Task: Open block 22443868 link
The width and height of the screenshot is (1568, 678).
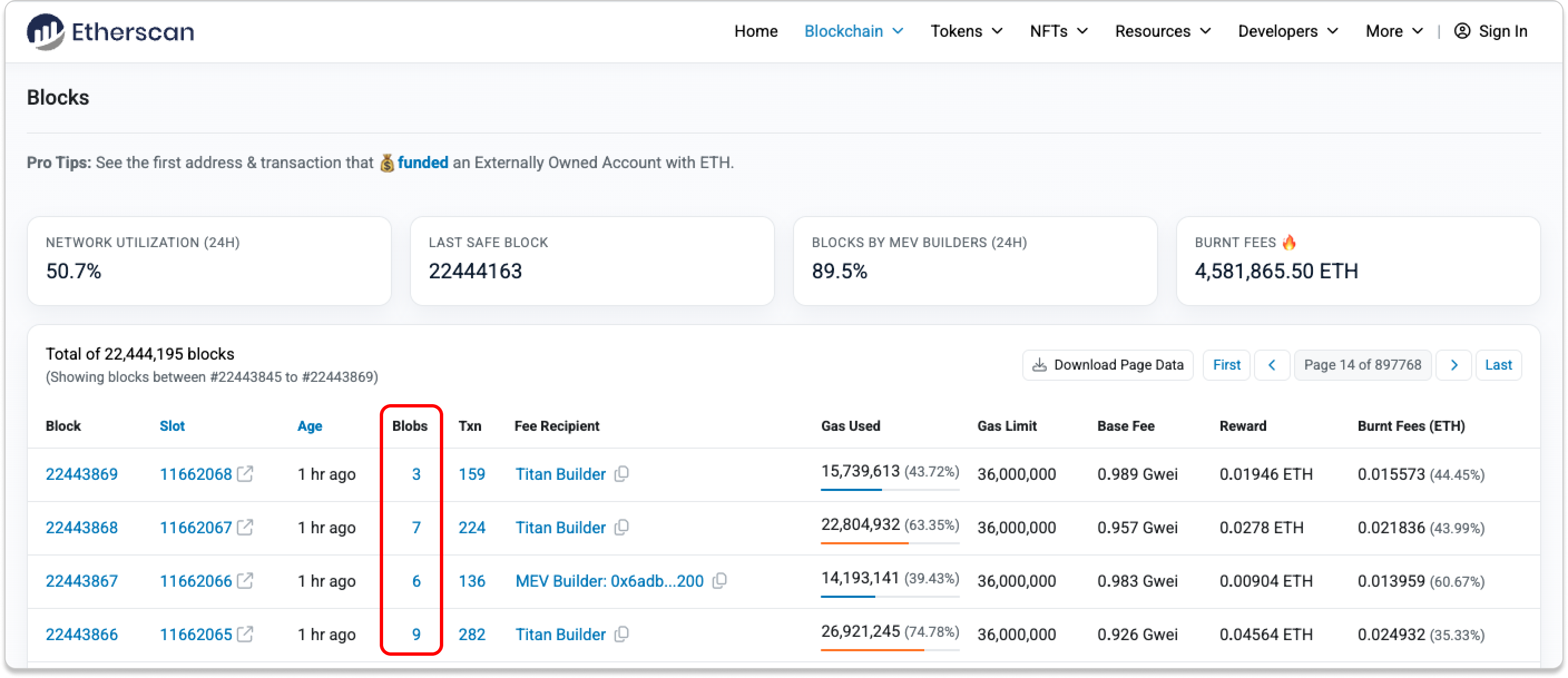Action: click(x=81, y=527)
